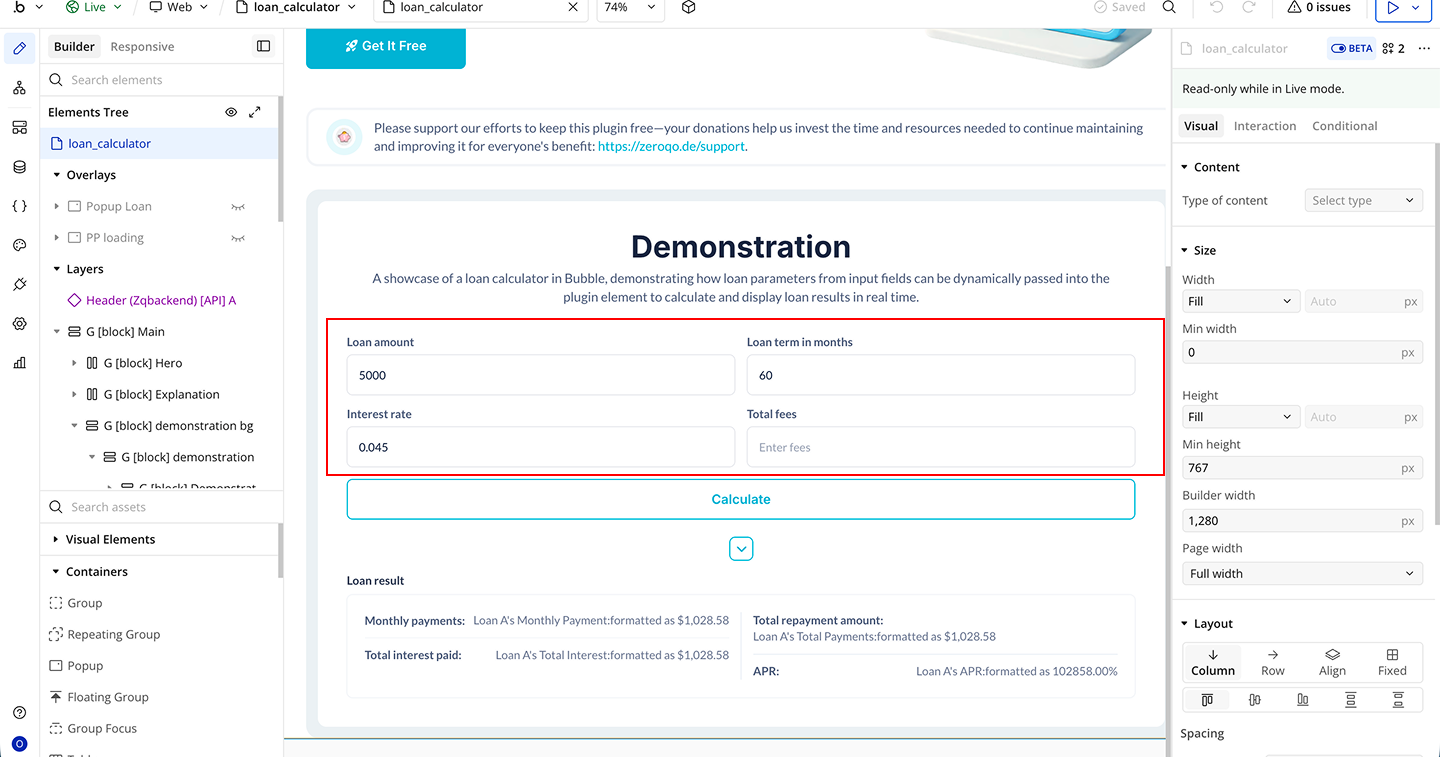Click the Get It Free button
Image resolution: width=1440 pixels, height=757 pixels.
pyautogui.click(x=386, y=46)
